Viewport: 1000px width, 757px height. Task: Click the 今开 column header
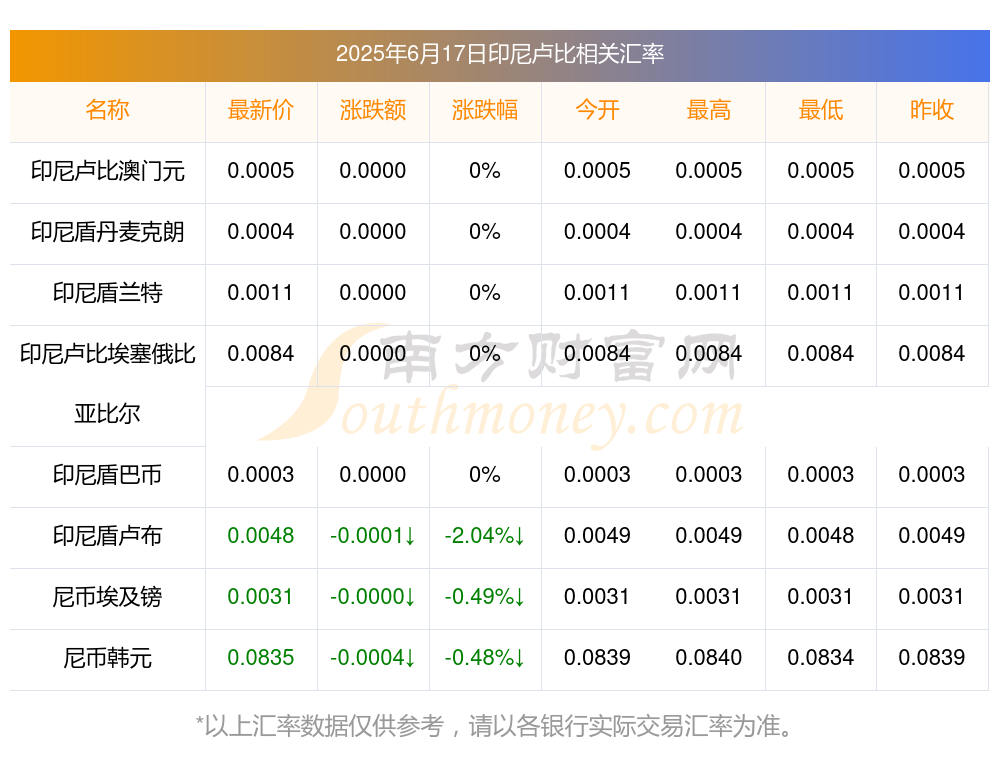597,110
